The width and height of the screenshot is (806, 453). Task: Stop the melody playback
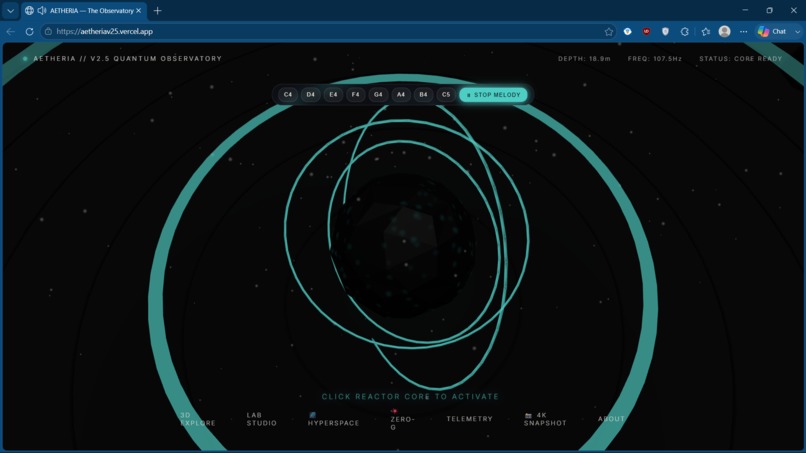(x=493, y=95)
